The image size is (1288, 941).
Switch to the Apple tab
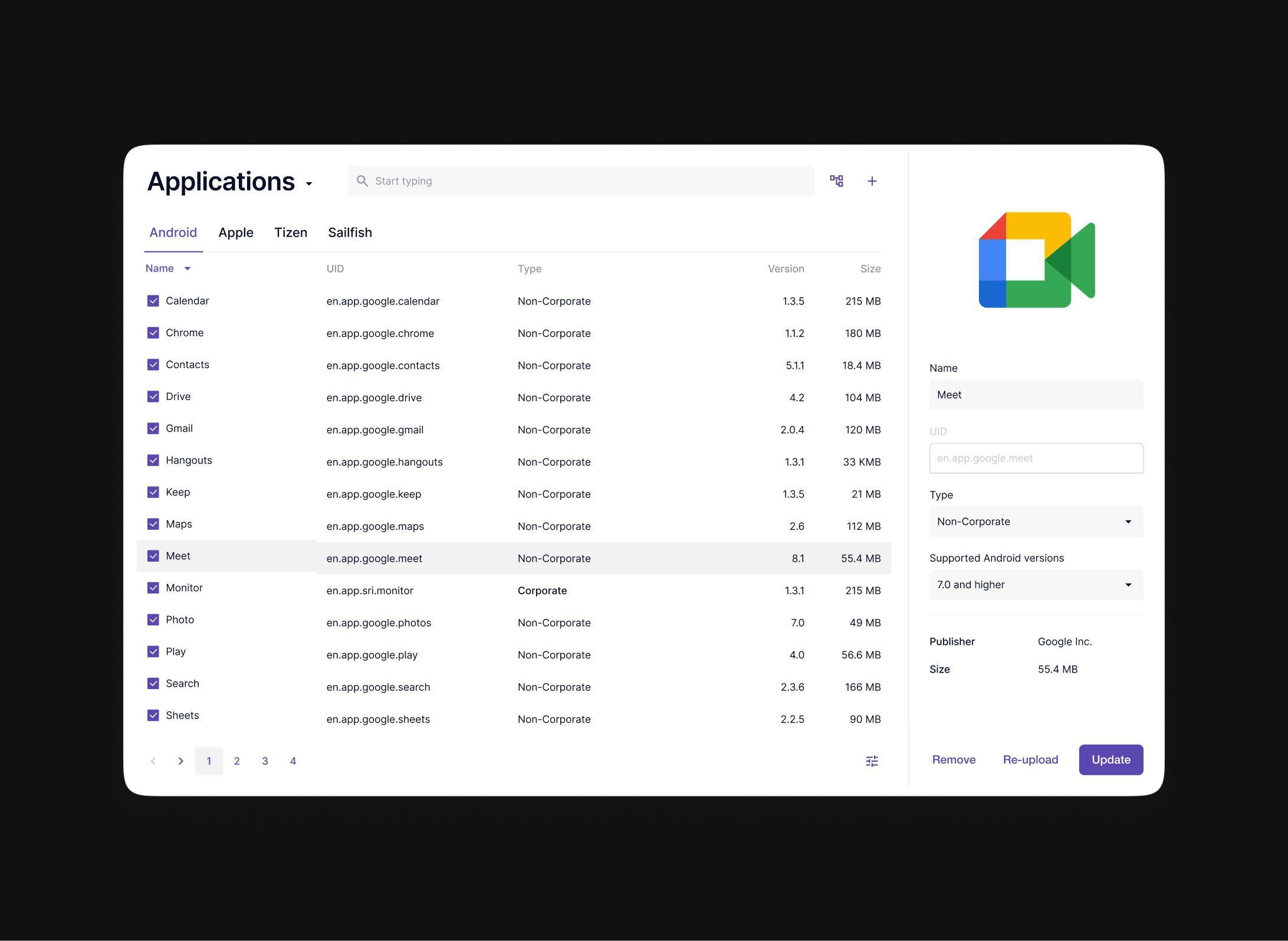click(236, 232)
